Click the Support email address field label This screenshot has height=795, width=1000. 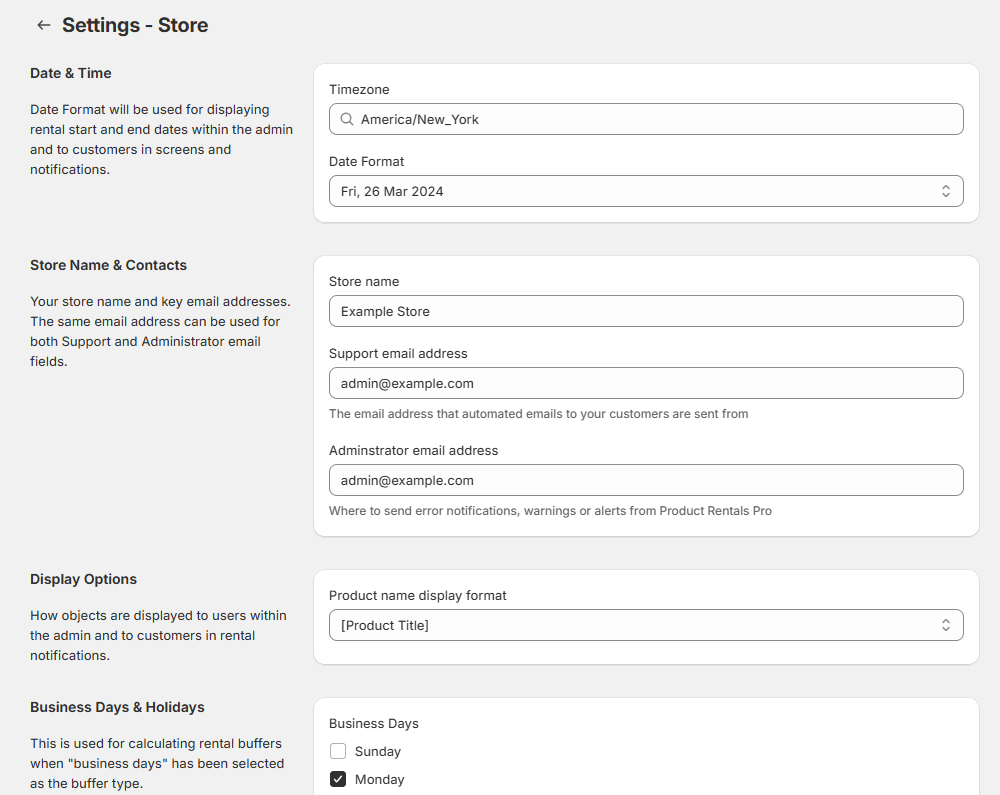point(398,353)
